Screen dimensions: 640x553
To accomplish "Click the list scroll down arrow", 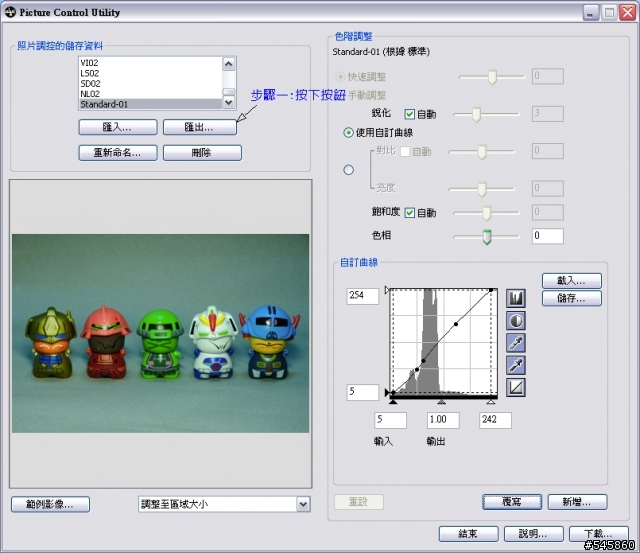I will point(229,102).
